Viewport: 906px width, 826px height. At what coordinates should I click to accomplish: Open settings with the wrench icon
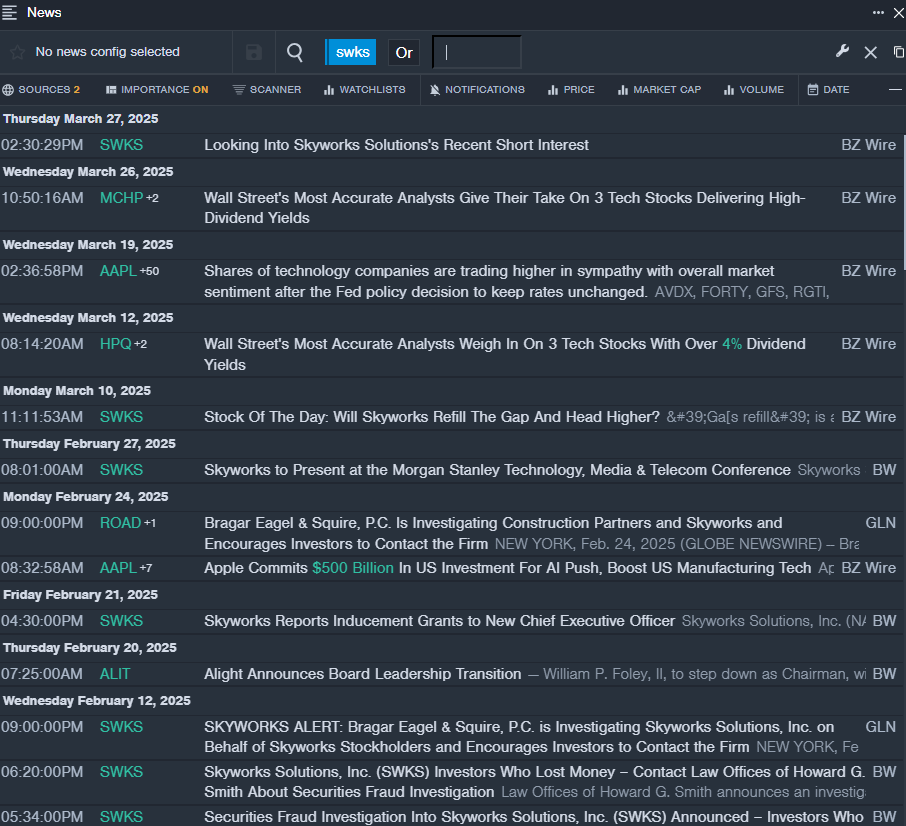(x=842, y=51)
